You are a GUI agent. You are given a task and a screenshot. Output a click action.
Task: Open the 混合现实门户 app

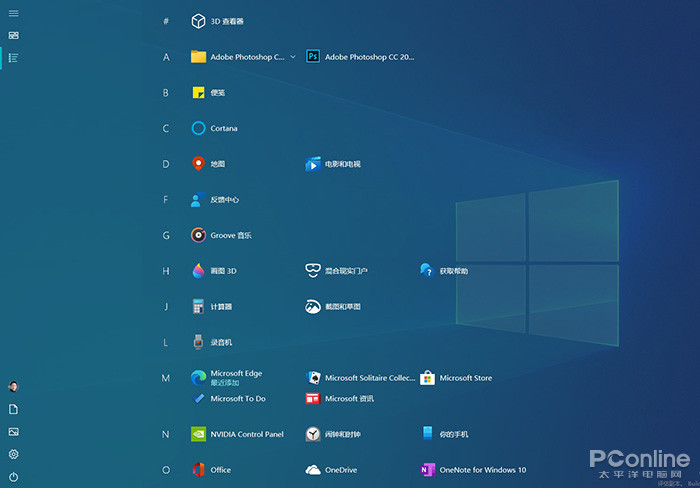(337, 271)
